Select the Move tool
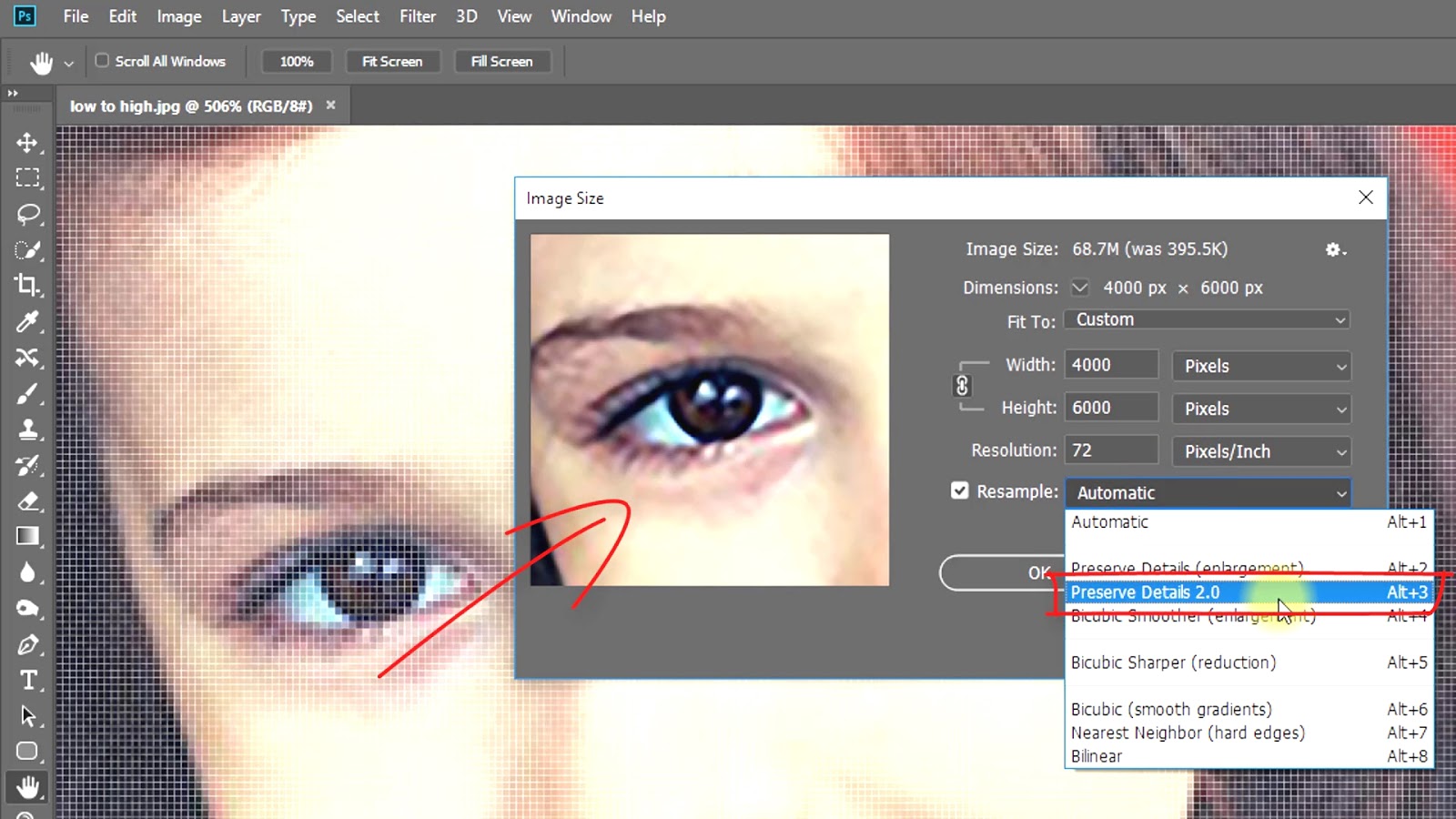The width and height of the screenshot is (1456, 819). tap(27, 143)
